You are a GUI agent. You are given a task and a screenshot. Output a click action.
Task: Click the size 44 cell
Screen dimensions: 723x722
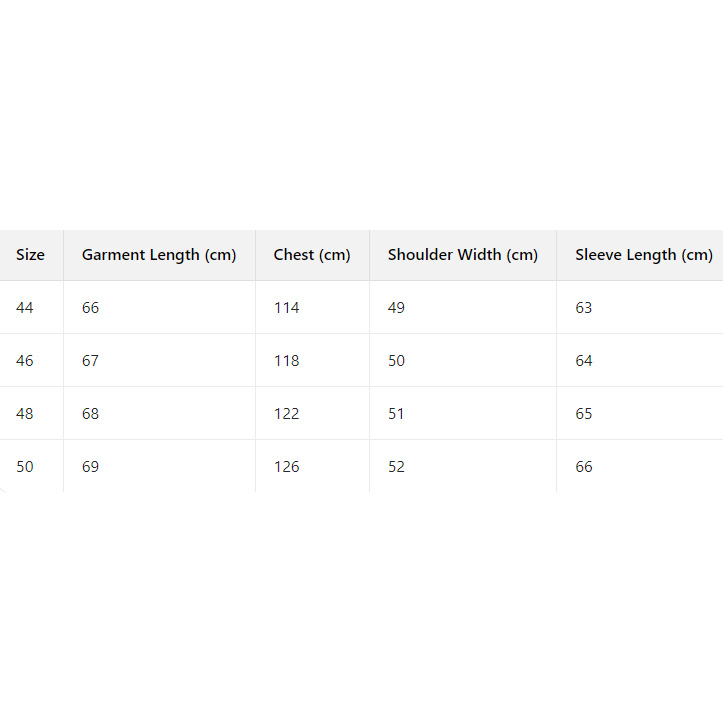pos(25,308)
